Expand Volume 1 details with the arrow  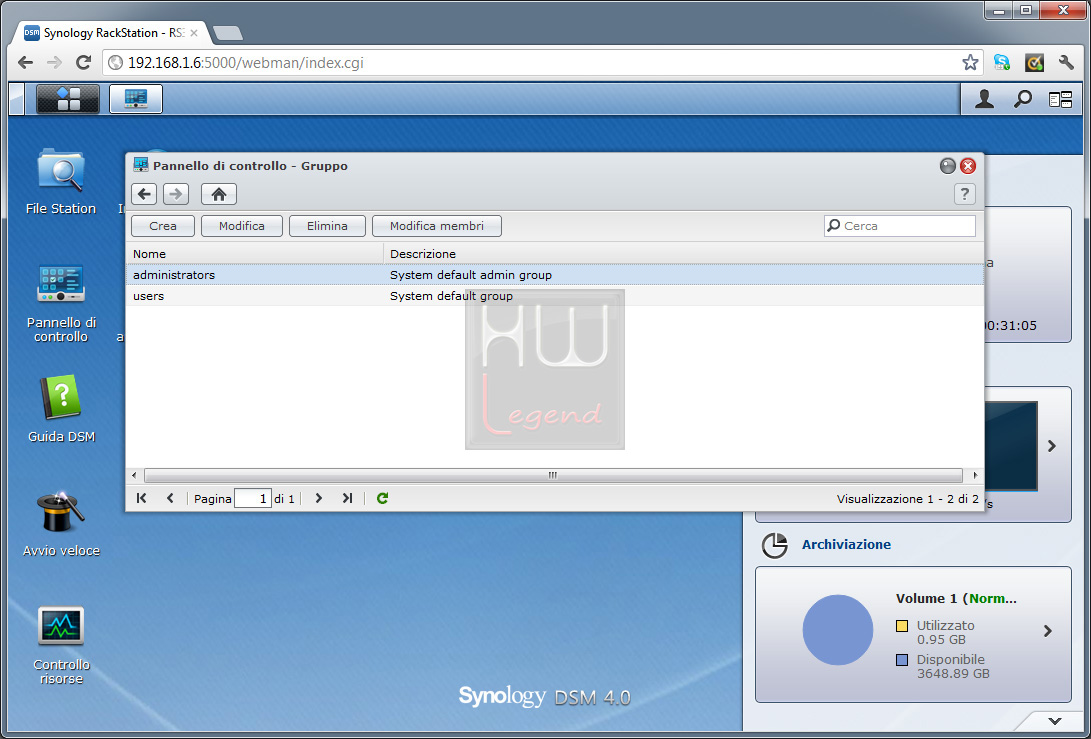click(1048, 631)
